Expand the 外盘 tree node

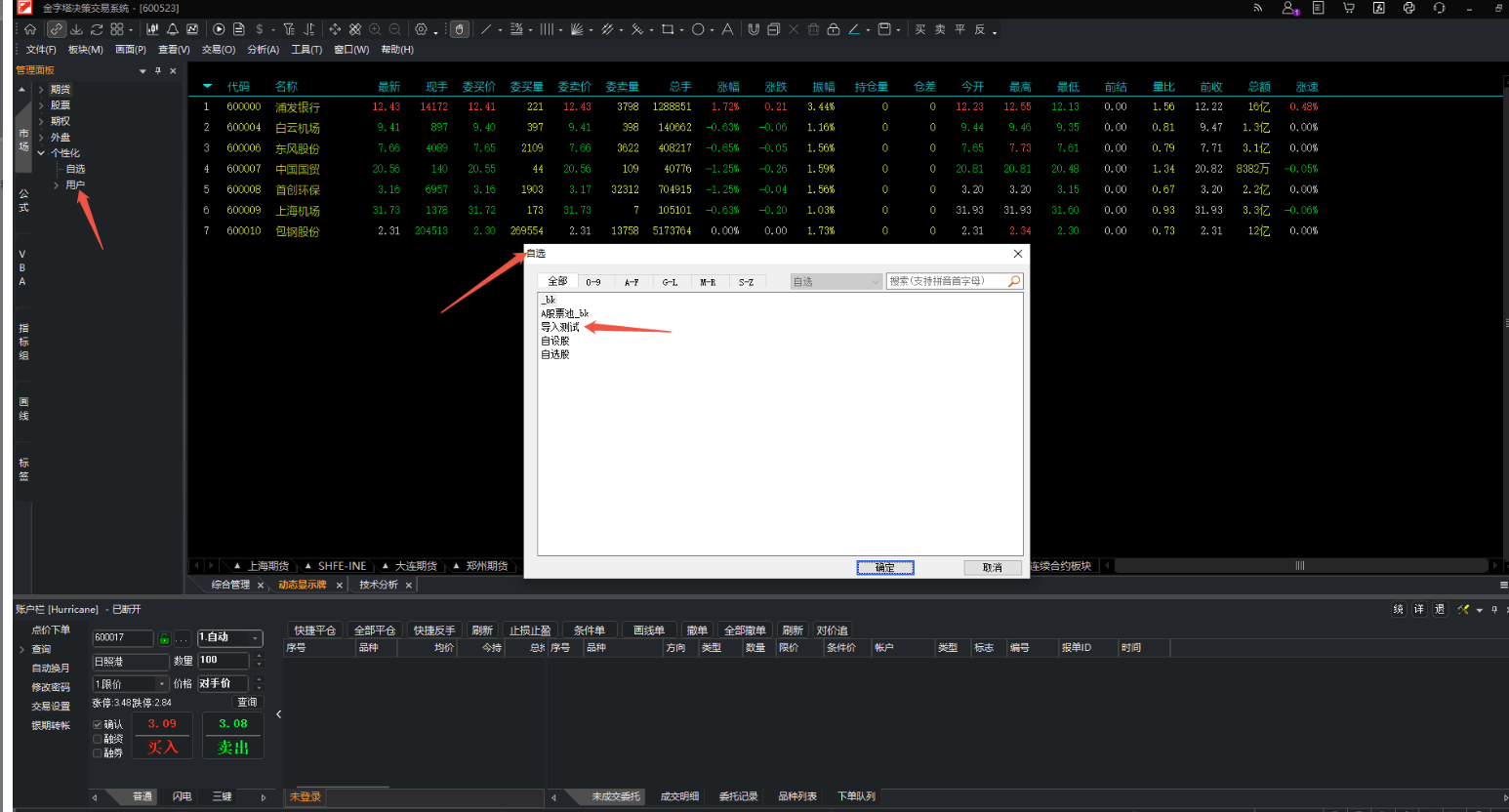click(41, 138)
